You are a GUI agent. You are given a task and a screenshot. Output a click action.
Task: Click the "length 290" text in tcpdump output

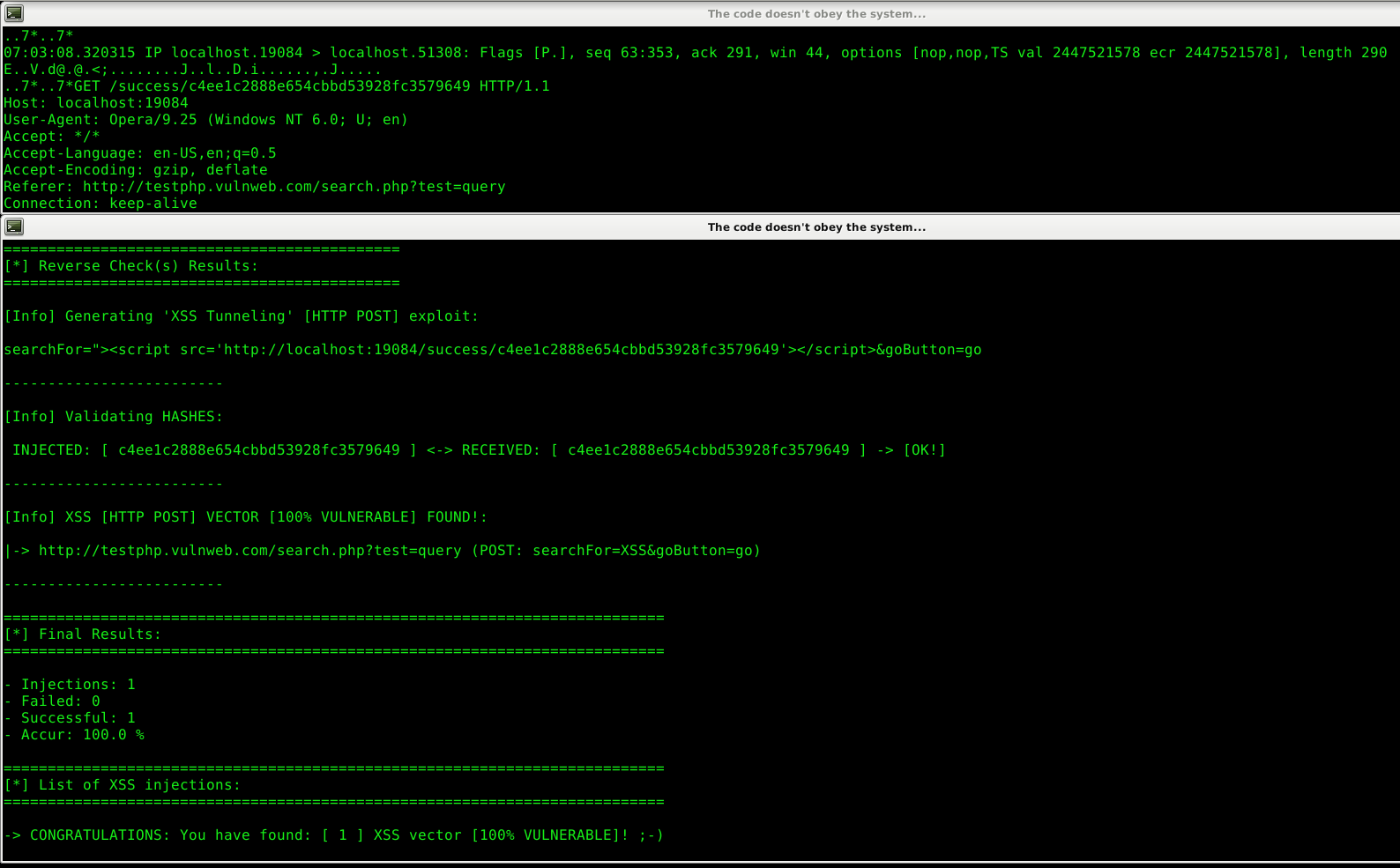point(1344,53)
